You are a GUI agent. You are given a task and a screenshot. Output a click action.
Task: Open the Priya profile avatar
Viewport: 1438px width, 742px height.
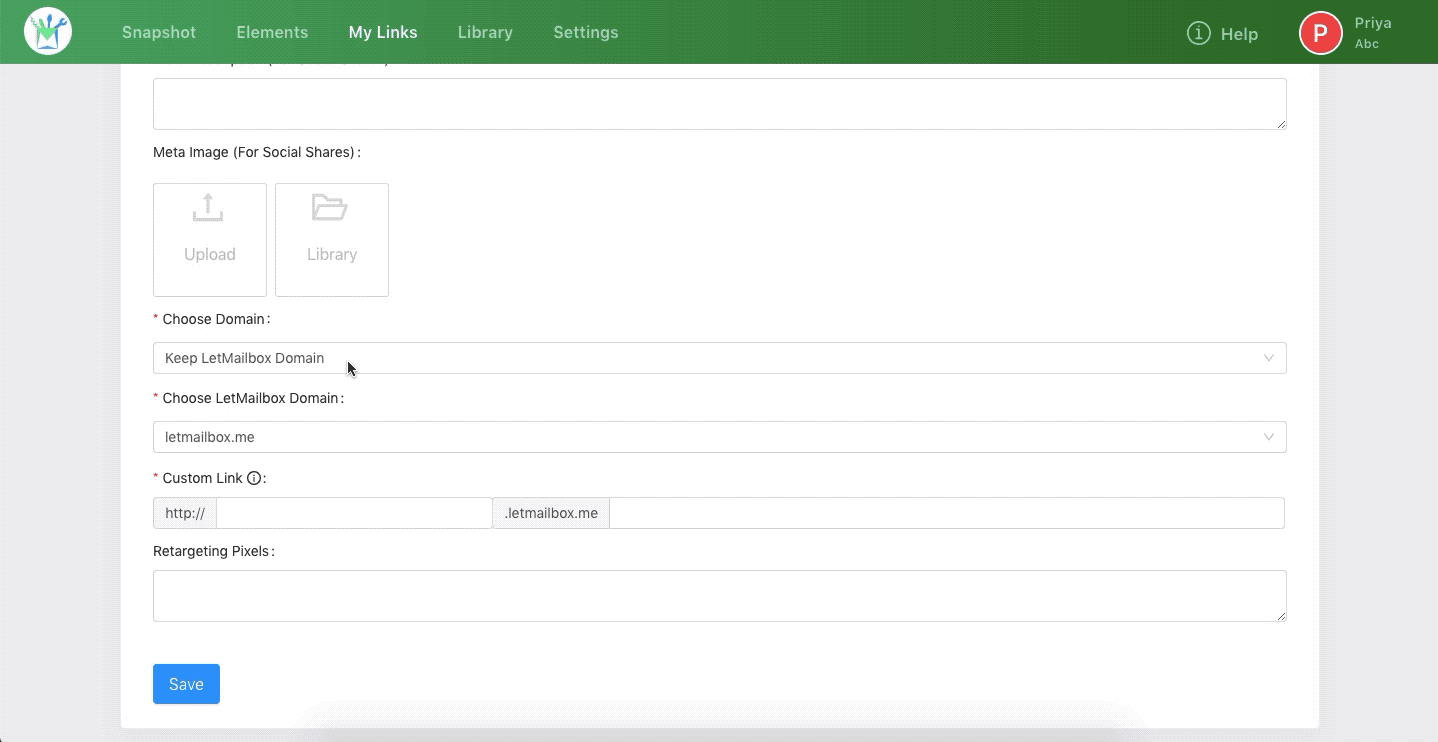[1320, 32]
